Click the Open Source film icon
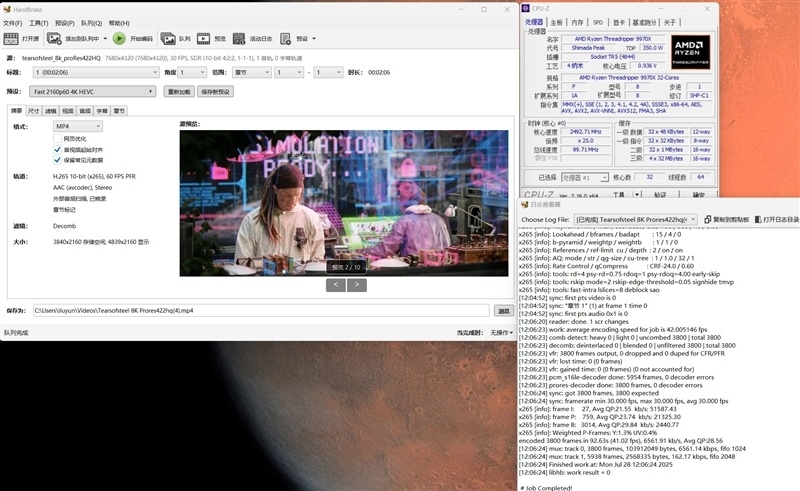Screen dimensions: 800x491 tap(12, 39)
